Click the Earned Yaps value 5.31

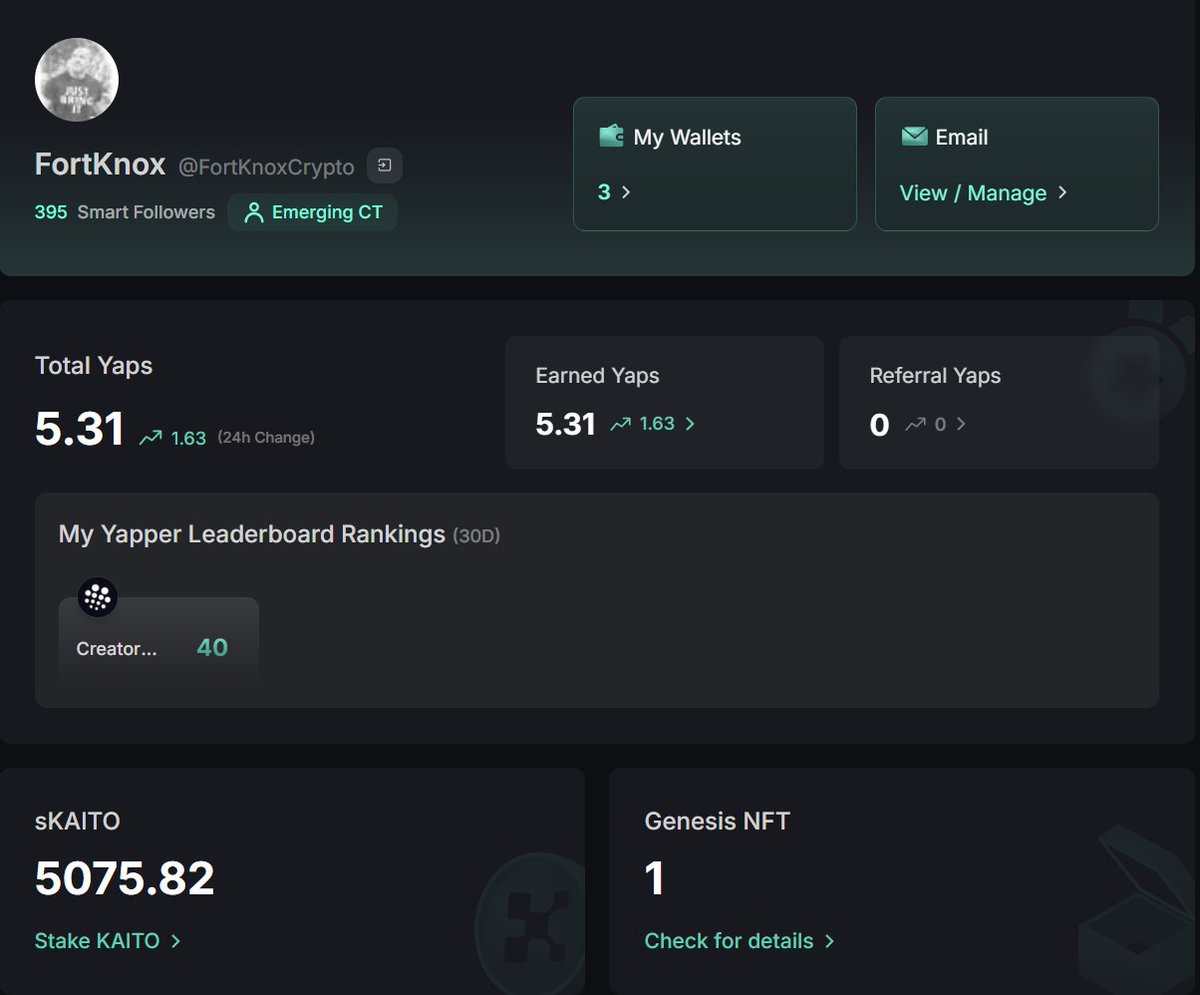coord(566,425)
